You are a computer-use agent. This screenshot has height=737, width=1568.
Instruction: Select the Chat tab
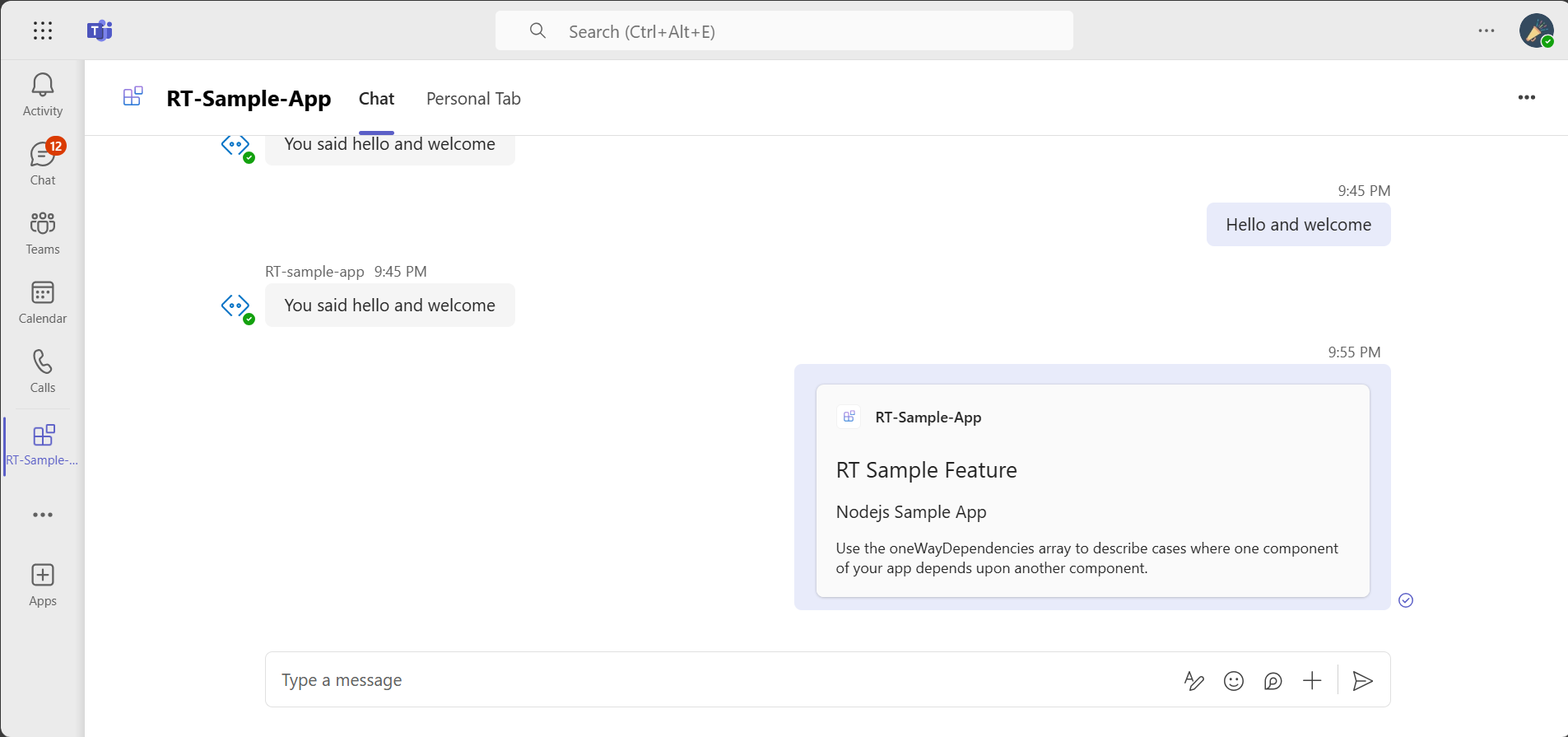click(376, 99)
